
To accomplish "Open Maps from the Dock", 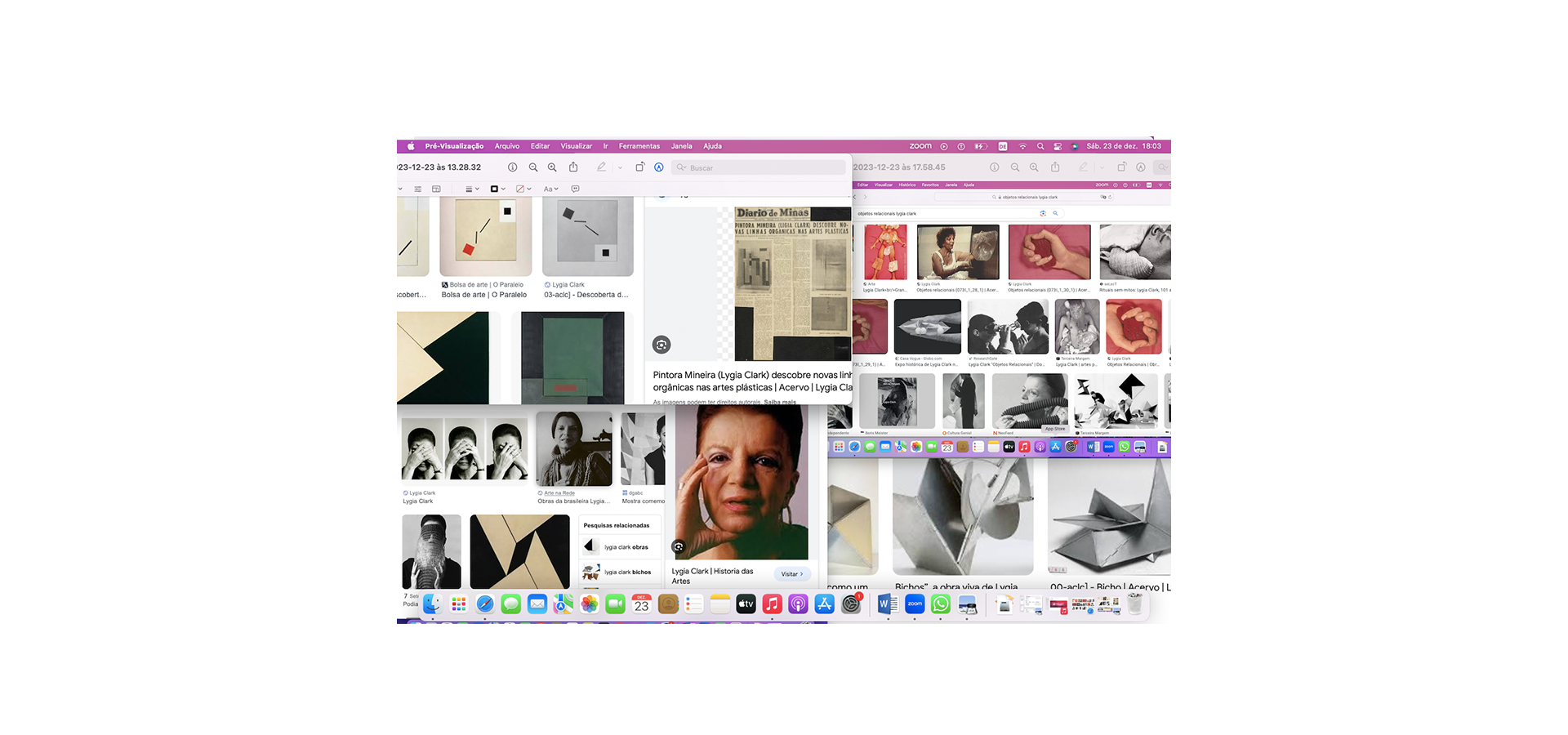I will pyautogui.click(x=563, y=604).
